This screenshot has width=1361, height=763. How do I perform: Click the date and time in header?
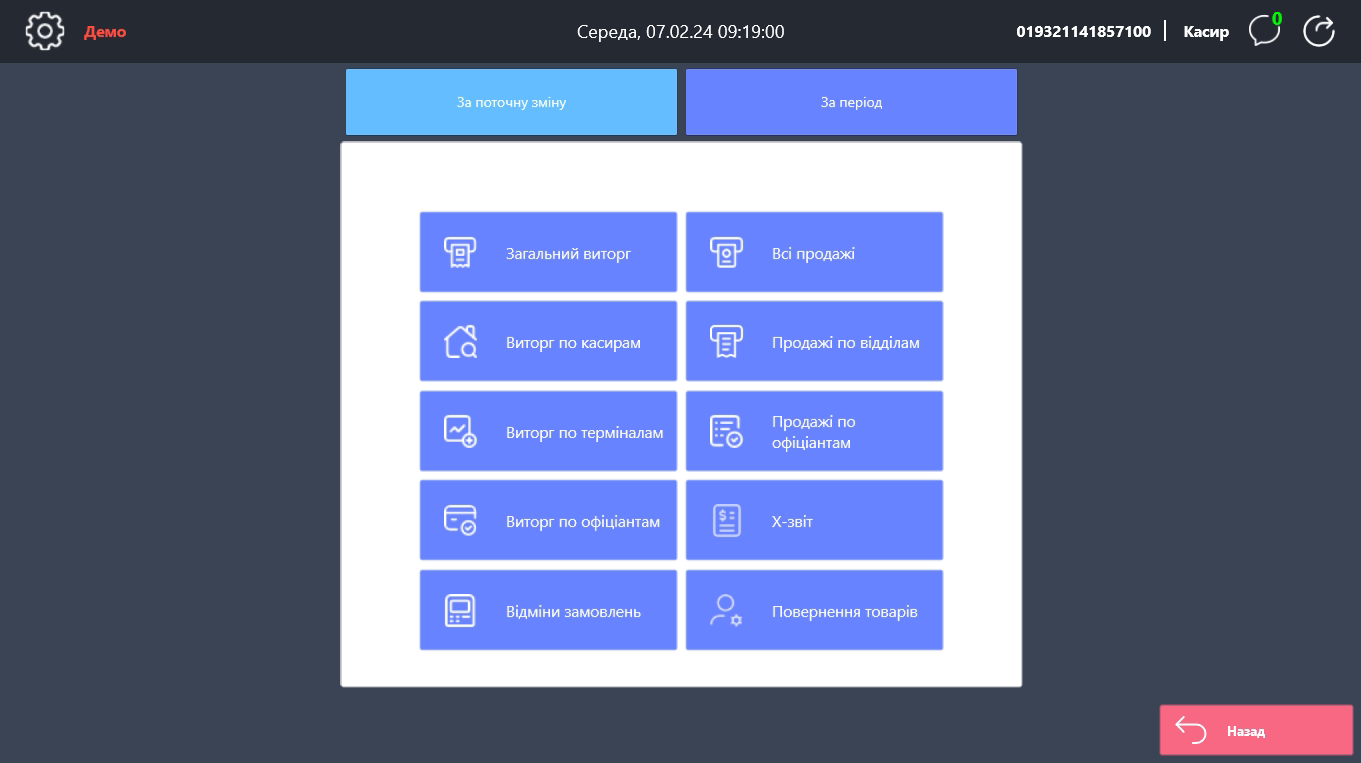pos(680,32)
